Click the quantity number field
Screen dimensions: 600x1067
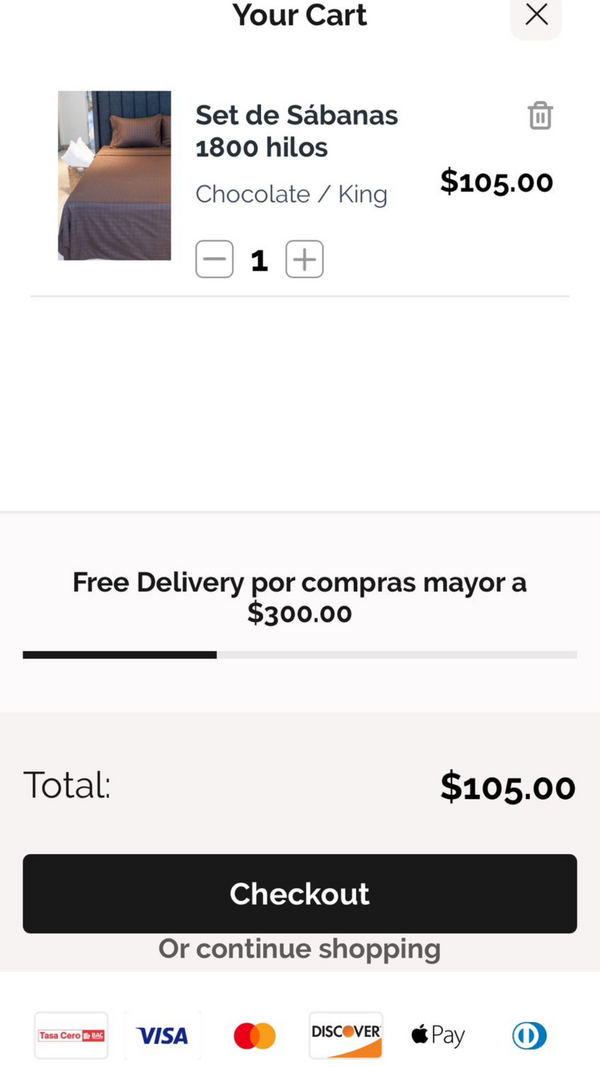coord(259,261)
